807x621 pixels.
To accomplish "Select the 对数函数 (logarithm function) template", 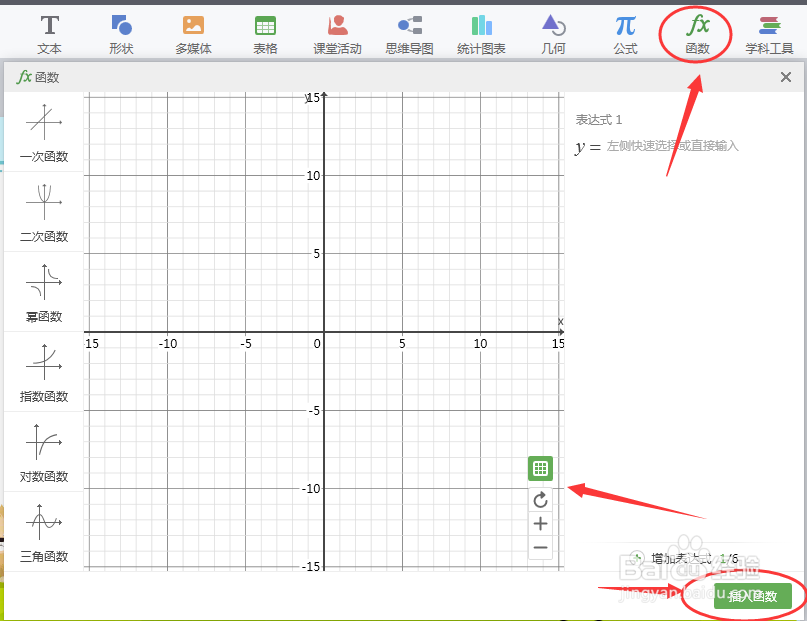I will click(43, 451).
